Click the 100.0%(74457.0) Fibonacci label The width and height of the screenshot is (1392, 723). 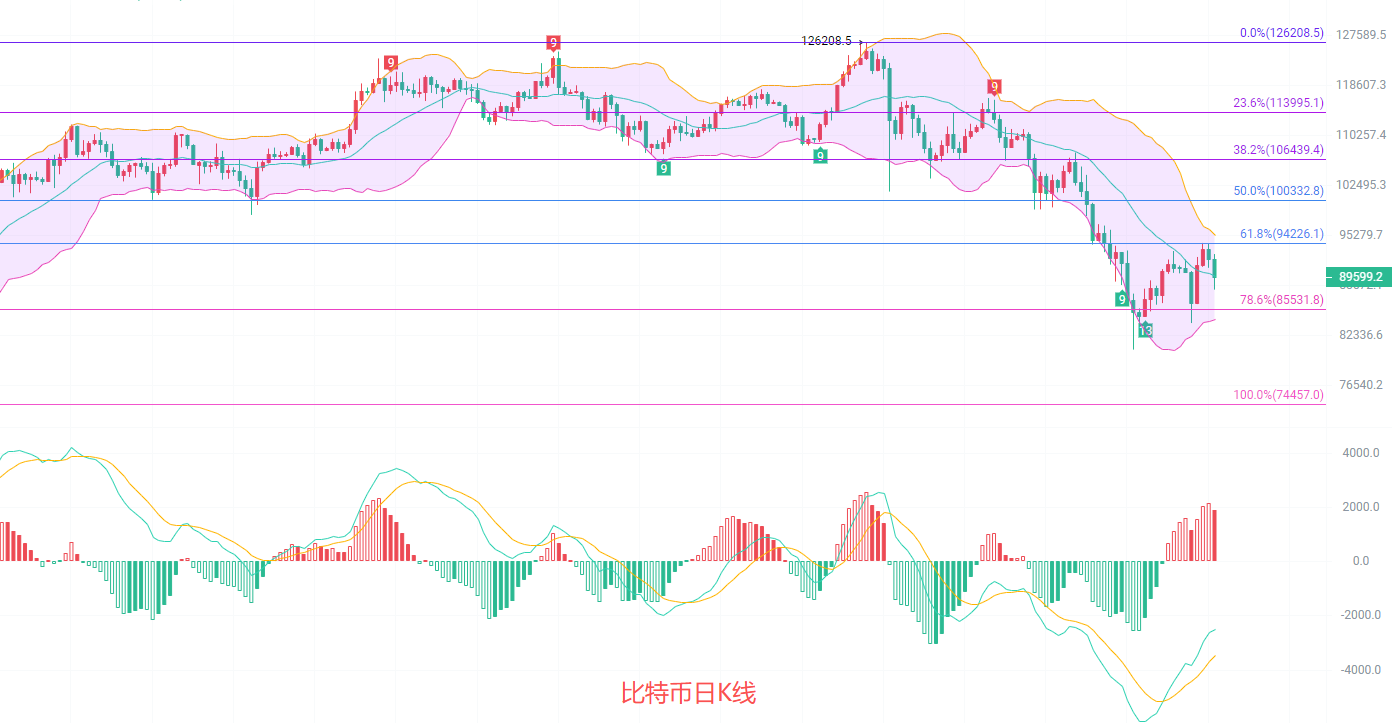(x=1278, y=395)
